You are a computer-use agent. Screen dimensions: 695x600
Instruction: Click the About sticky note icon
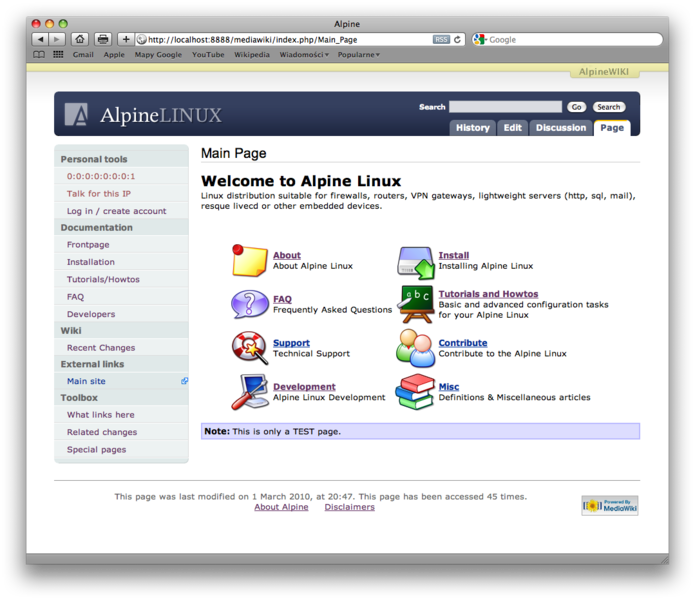(250, 261)
